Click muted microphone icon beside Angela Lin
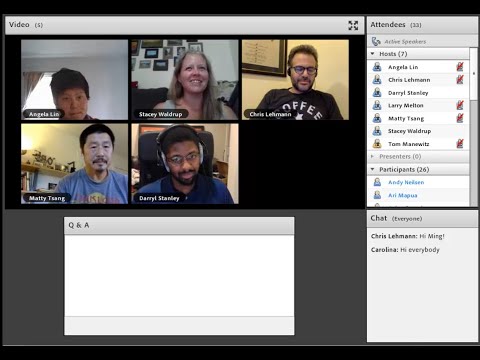Viewport: 480px width, 360px height. click(460, 67)
